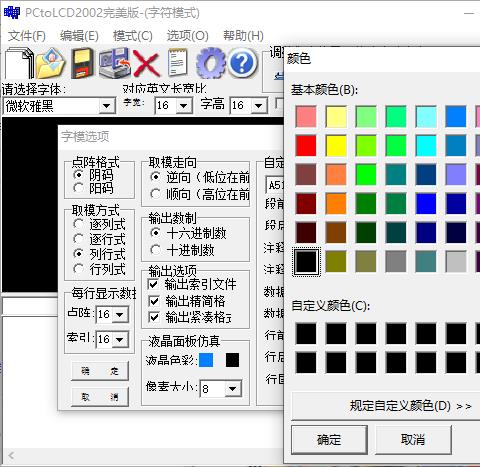Expand the 字宽 16 dropdown
480x467 pixels.
(183, 106)
